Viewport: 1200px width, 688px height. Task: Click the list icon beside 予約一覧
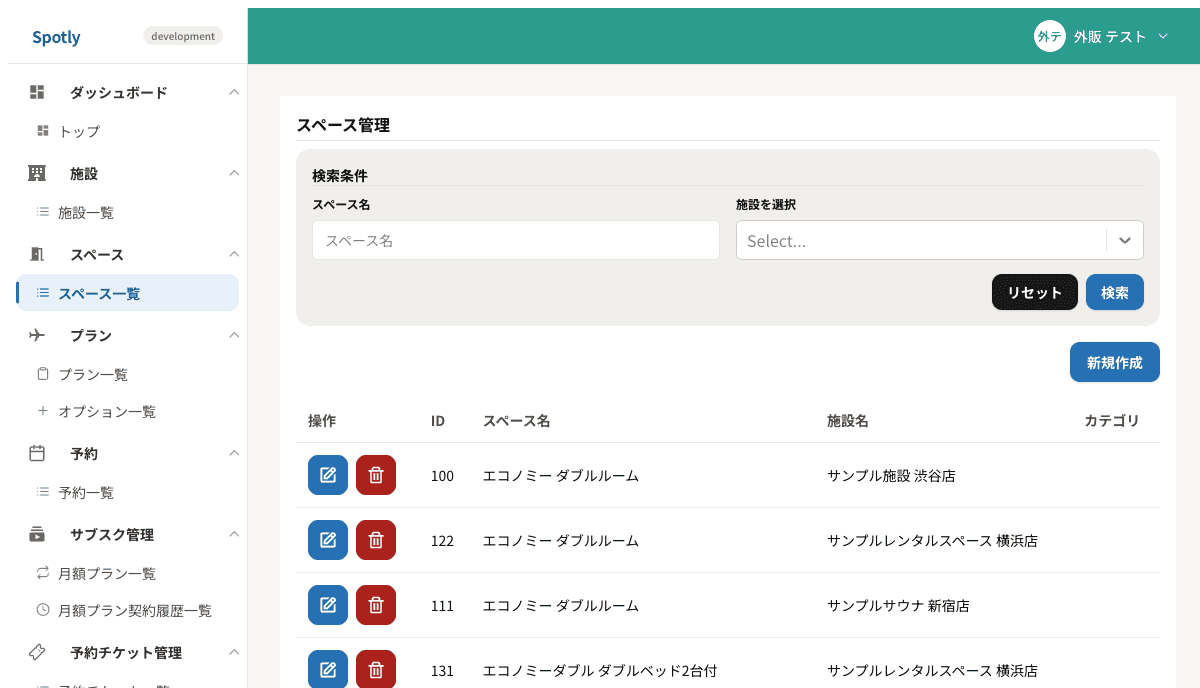tap(43, 492)
